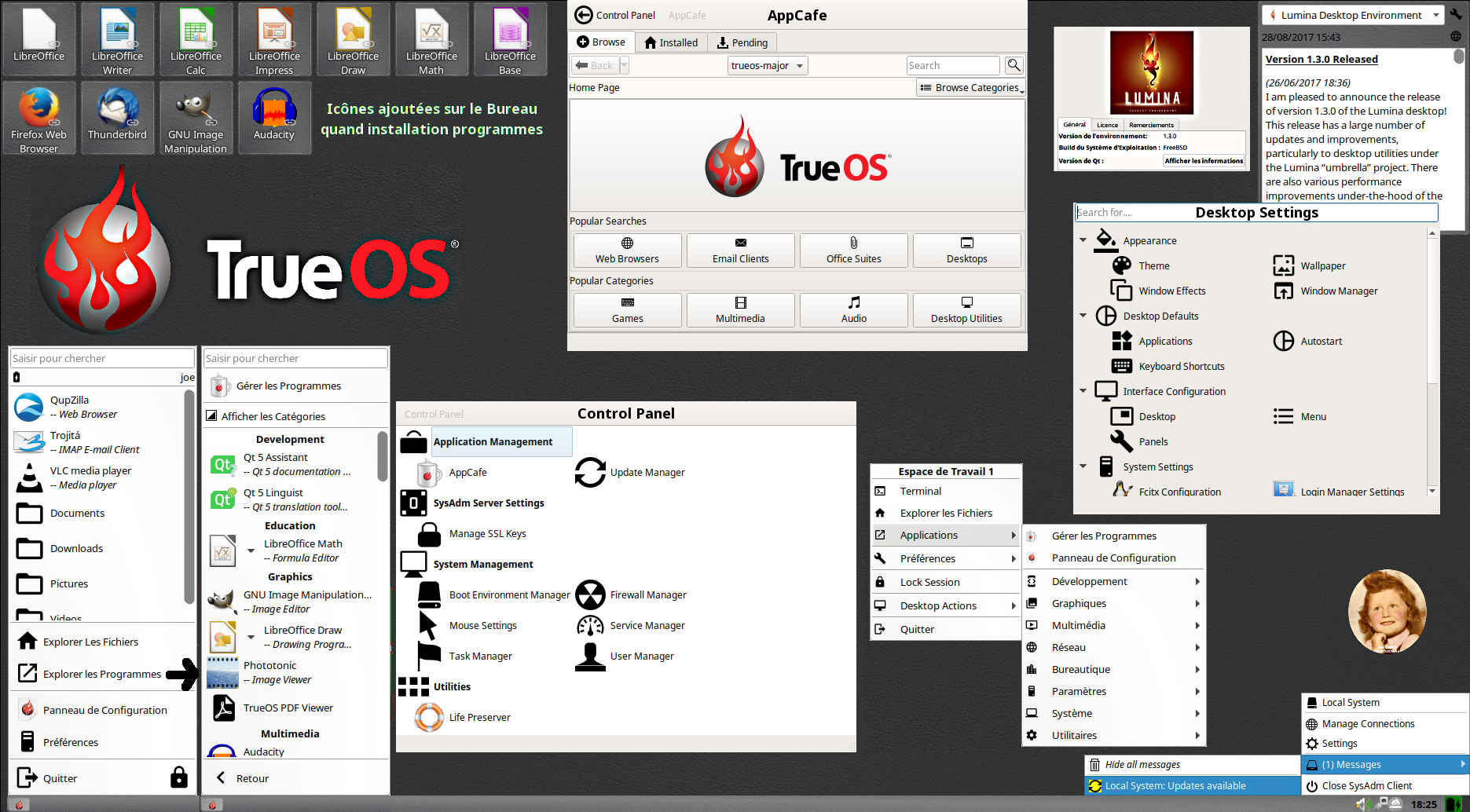The image size is (1470, 812).
Task: Launch Boot Environment Manager
Action: tap(493, 595)
